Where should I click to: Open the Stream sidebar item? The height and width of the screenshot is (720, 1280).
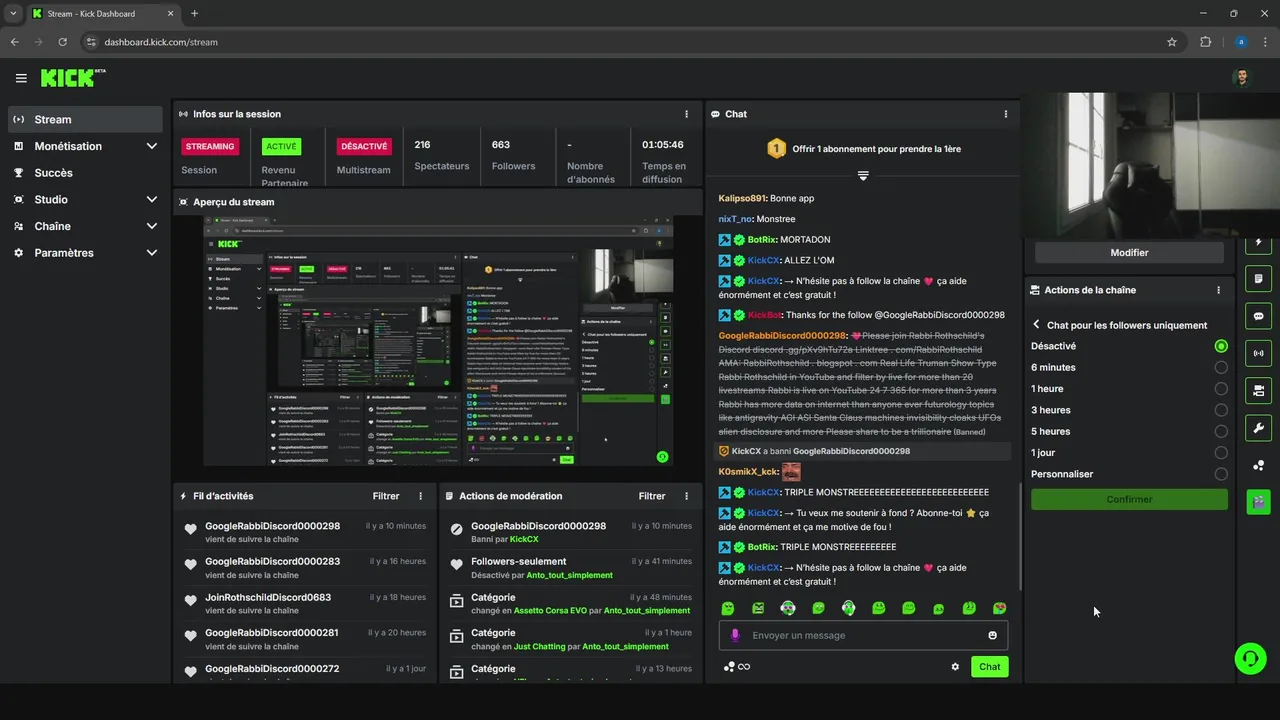[x=85, y=119]
